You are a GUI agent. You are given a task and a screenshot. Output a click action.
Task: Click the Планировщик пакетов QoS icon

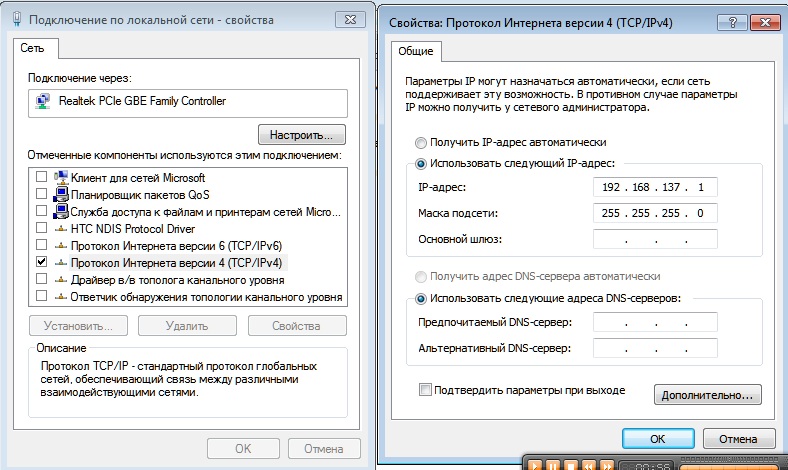coord(61,194)
